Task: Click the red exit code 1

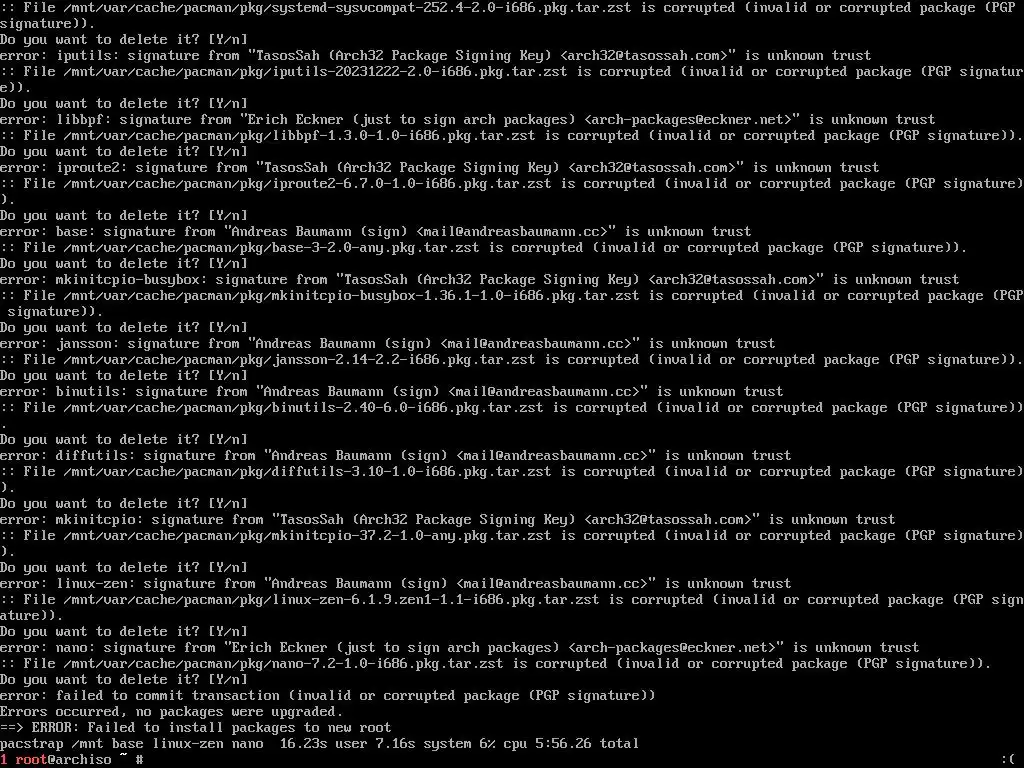Action: click(x=4, y=760)
